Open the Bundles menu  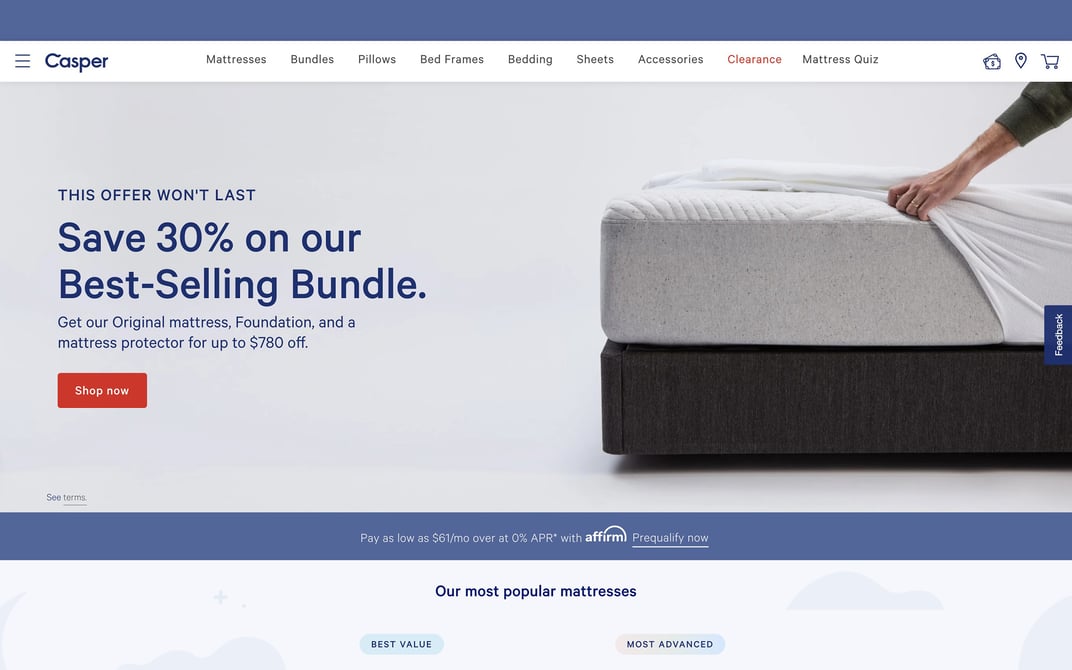(312, 59)
